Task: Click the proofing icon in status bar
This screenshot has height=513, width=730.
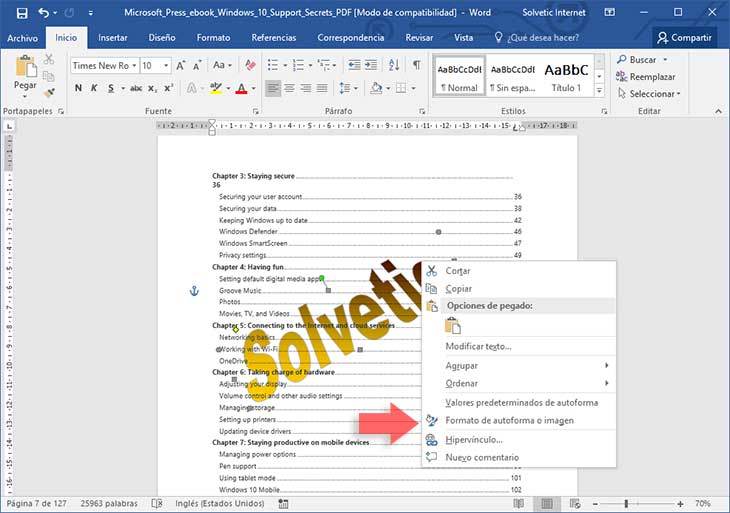Action: click(157, 503)
